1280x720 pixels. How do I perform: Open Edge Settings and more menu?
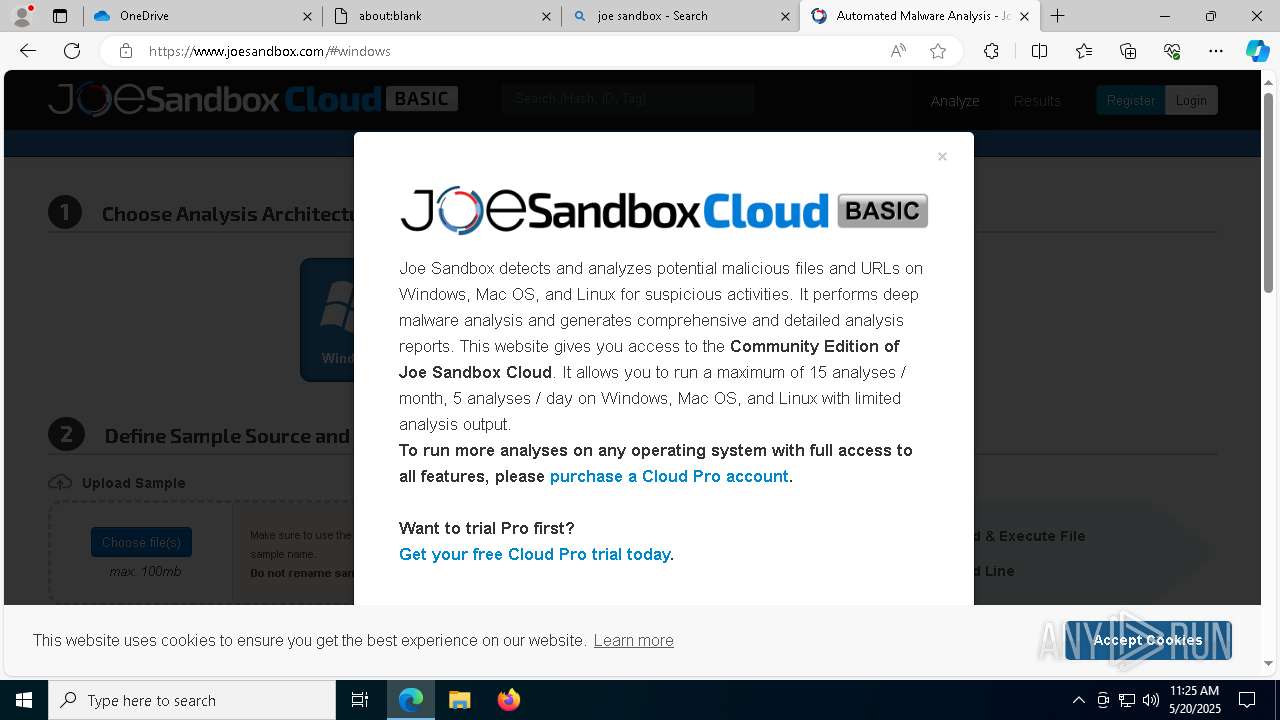[x=1216, y=51]
